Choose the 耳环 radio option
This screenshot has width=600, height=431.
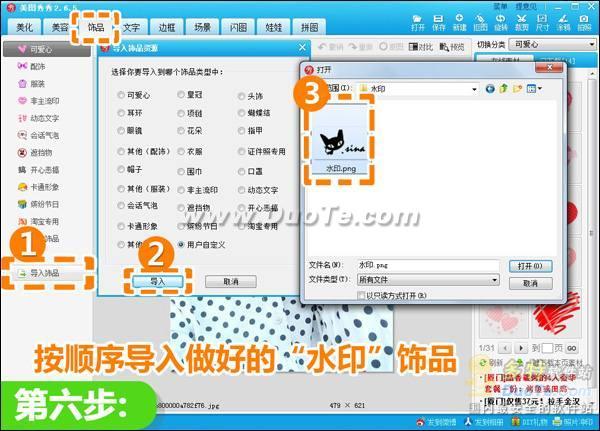click(121, 113)
